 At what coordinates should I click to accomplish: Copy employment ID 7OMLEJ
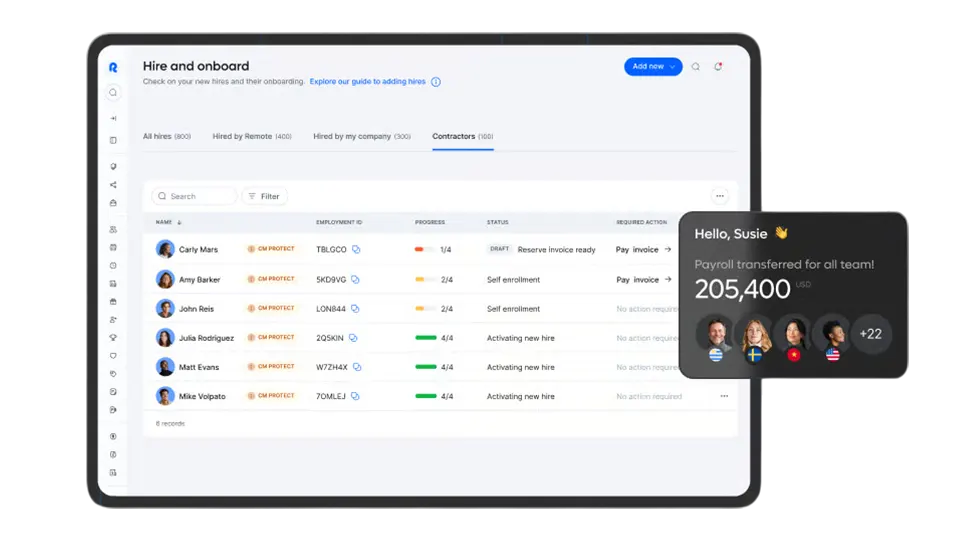[x=356, y=397]
